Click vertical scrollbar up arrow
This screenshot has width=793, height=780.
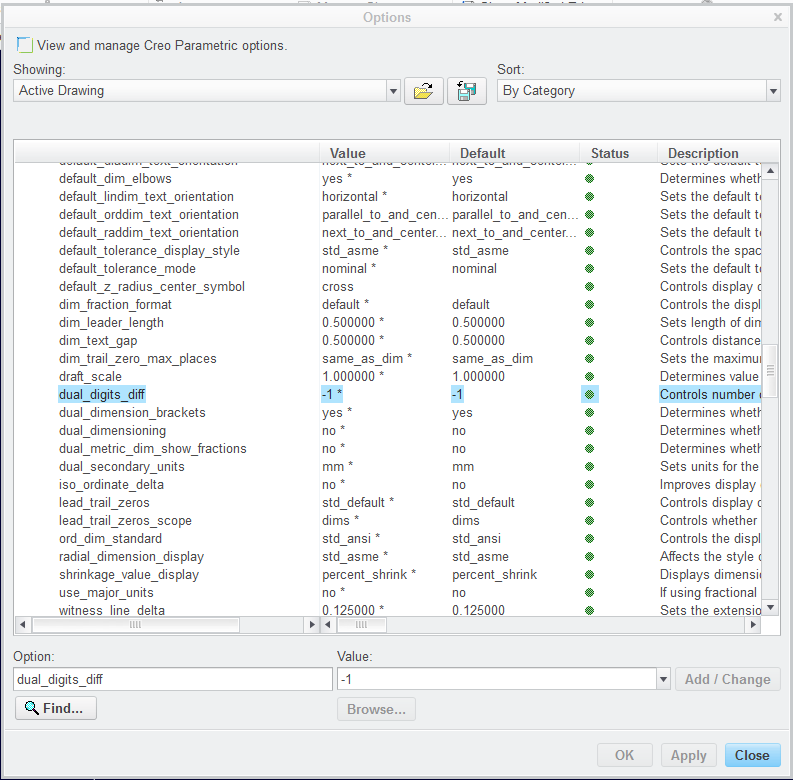pos(770,171)
